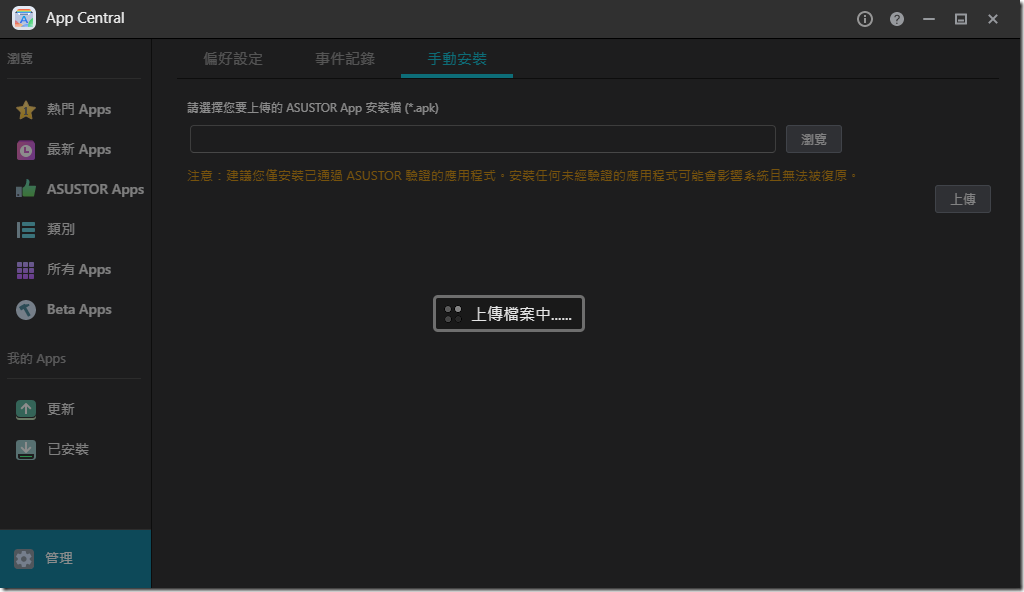Click the grid icon for 所有 Apps
Image resolution: width=1024 pixels, height=592 pixels.
pyautogui.click(x=25, y=270)
